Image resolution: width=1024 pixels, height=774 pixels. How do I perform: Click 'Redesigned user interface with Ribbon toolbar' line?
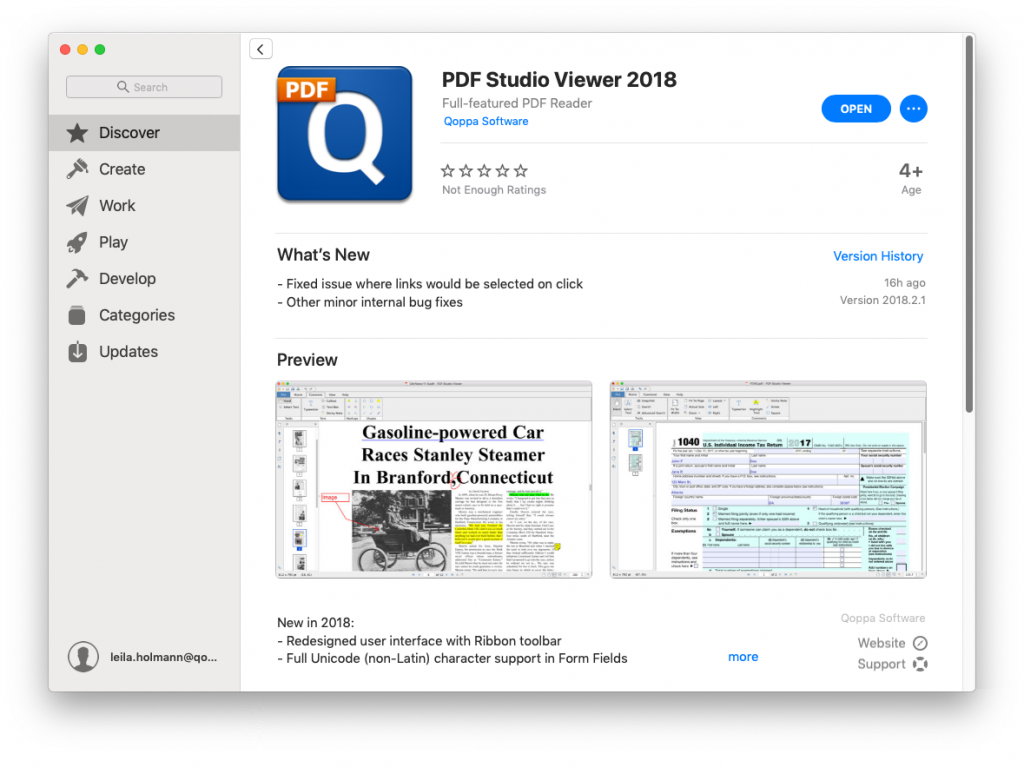[419, 641]
